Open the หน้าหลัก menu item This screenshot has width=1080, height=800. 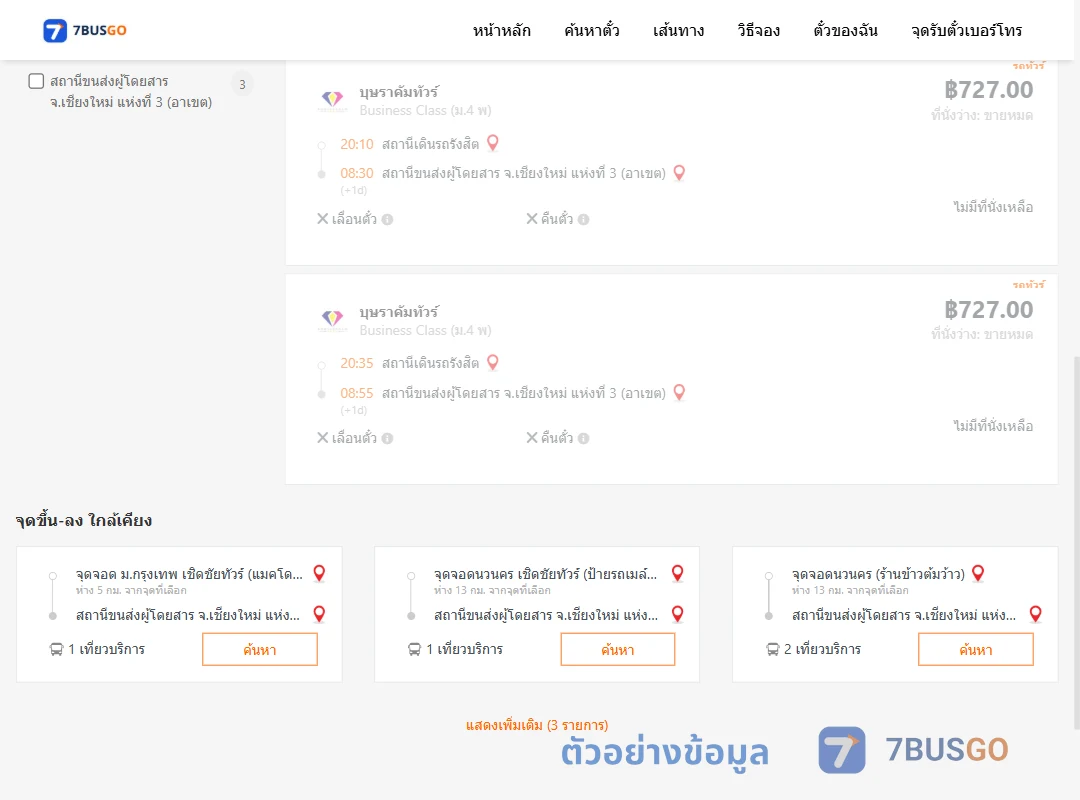pyautogui.click(x=501, y=30)
